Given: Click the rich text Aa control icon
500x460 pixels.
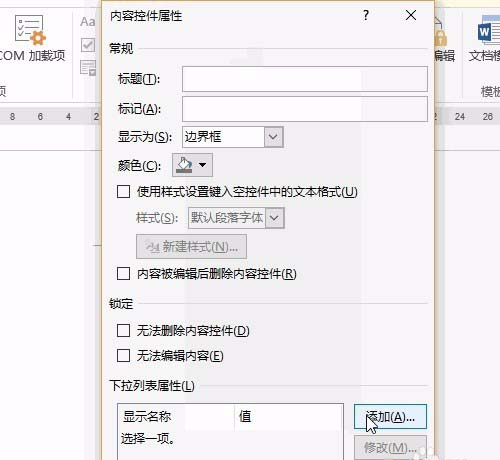Looking at the screenshot, I should 88,22.
